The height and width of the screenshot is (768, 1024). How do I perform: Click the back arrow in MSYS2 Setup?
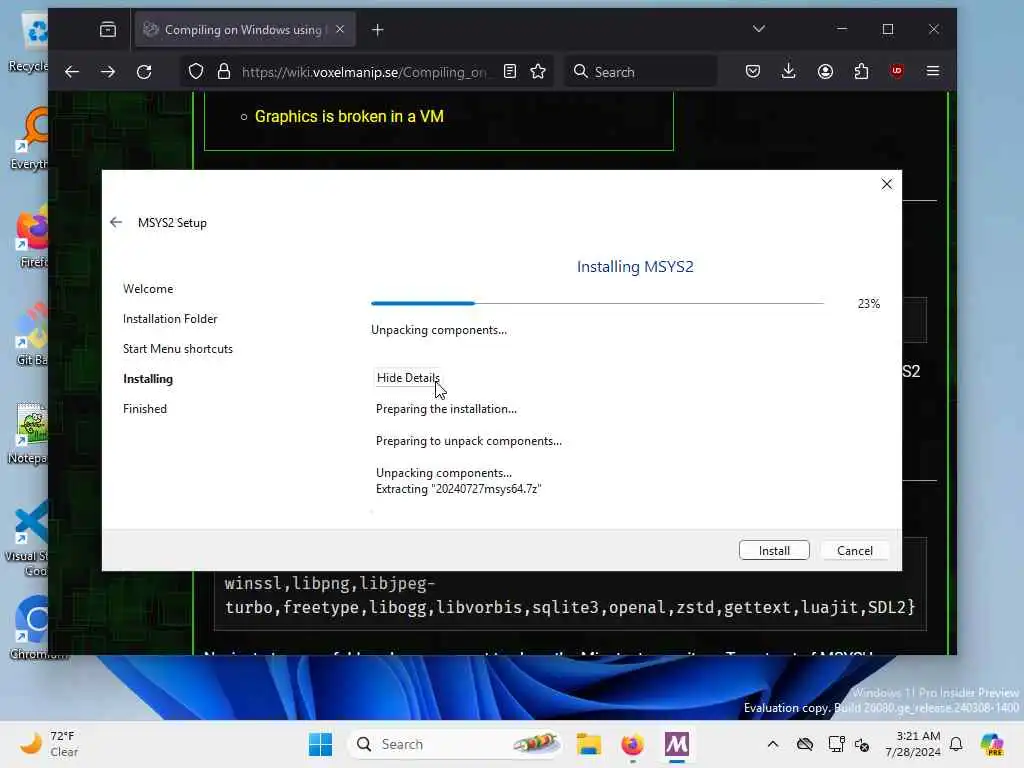click(116, 223)
